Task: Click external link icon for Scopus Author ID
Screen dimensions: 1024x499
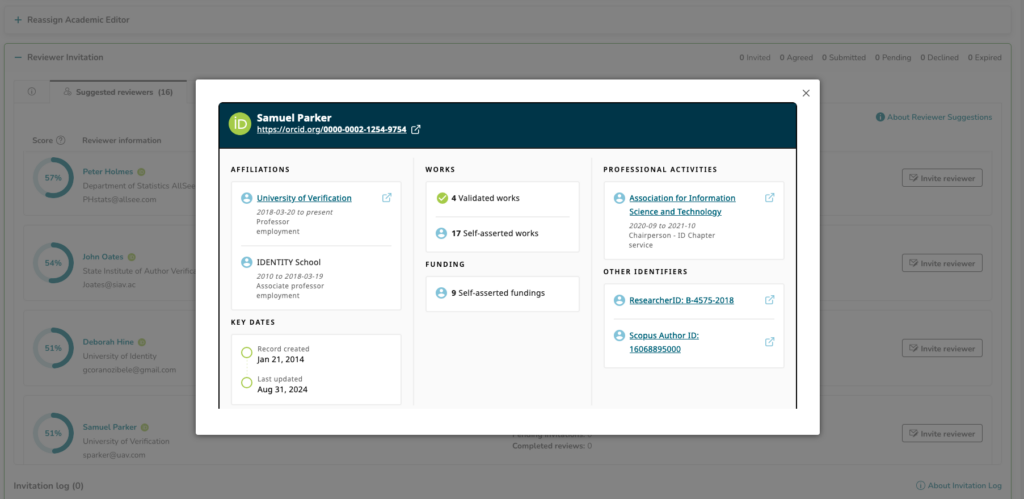Action: click(770, 342)
